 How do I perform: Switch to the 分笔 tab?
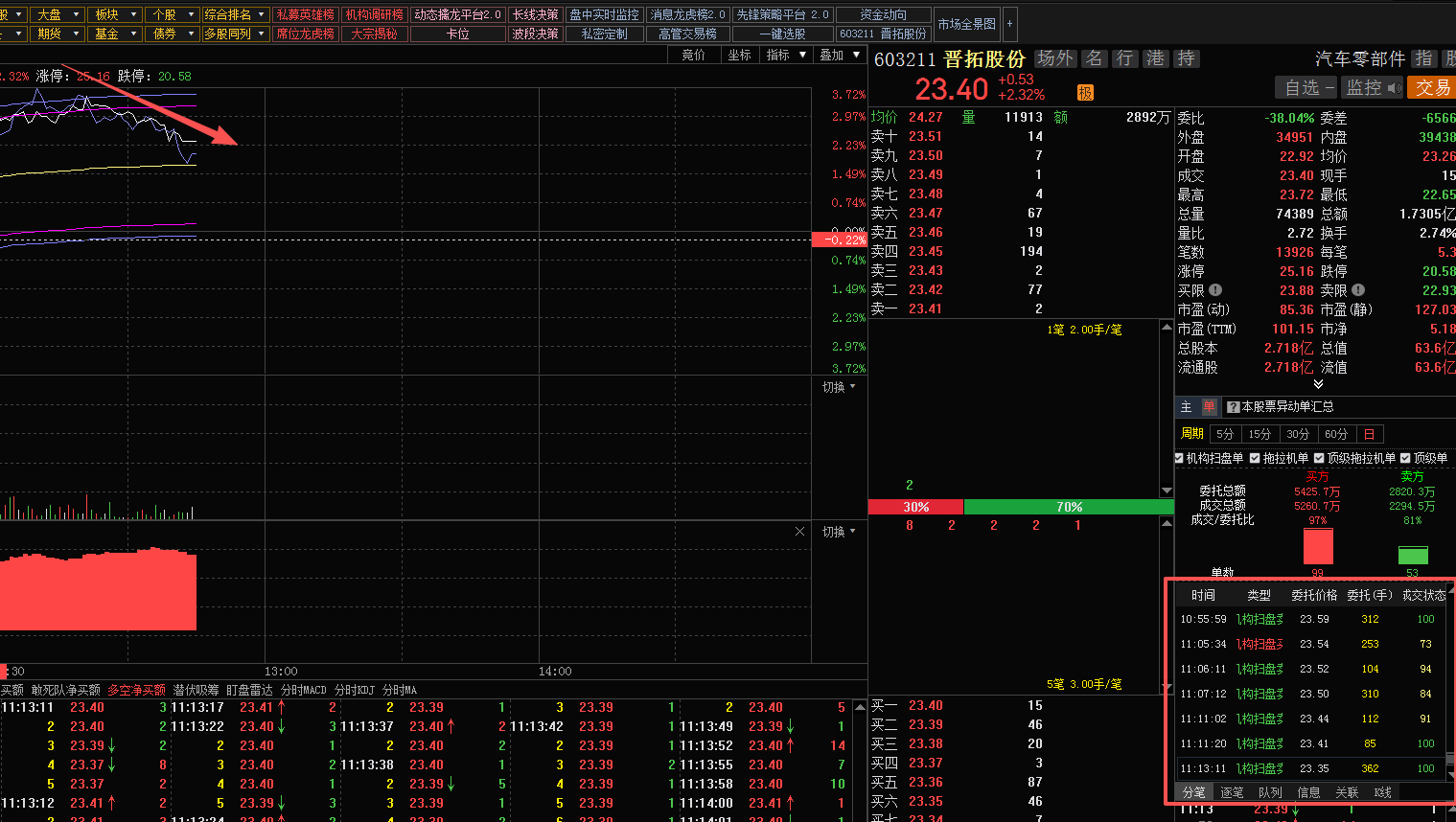point(1193,792)
